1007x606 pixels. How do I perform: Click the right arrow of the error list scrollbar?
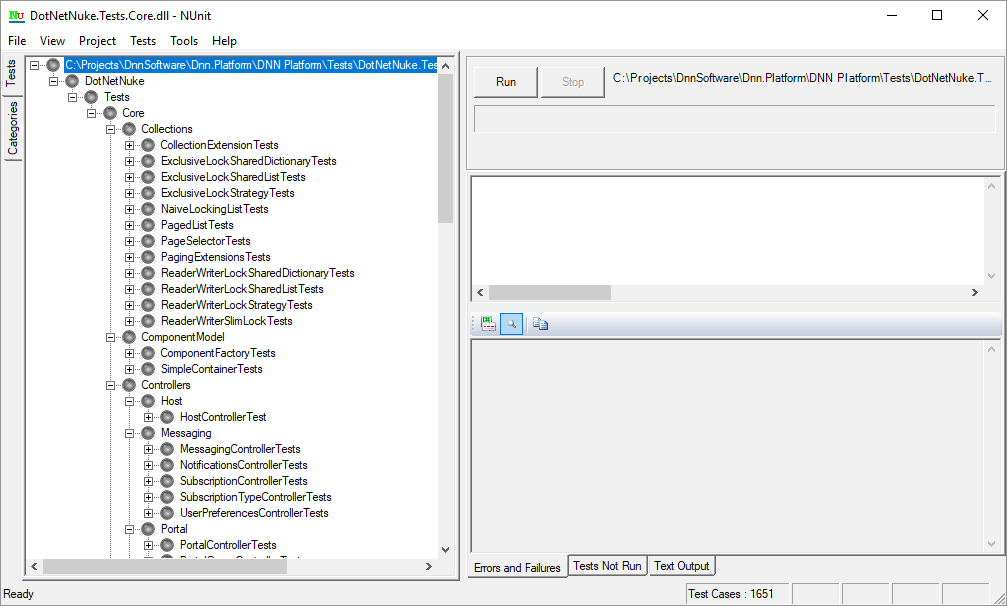pos(975,292)
